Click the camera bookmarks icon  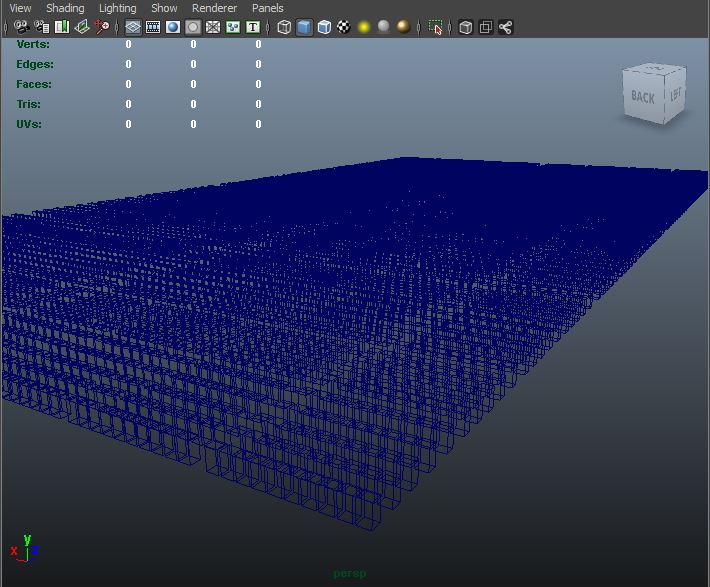[62, 27]
